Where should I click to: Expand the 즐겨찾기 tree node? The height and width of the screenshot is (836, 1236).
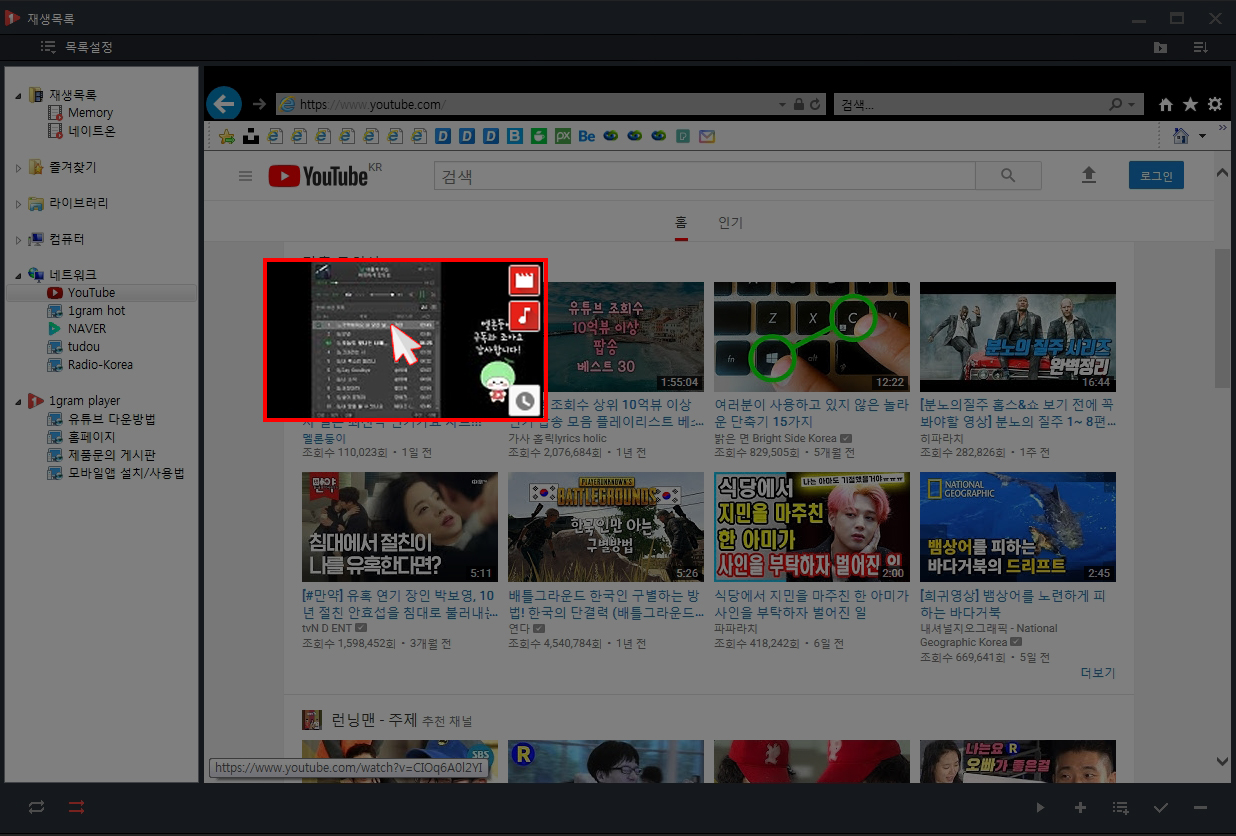click(x=18, y=167)
